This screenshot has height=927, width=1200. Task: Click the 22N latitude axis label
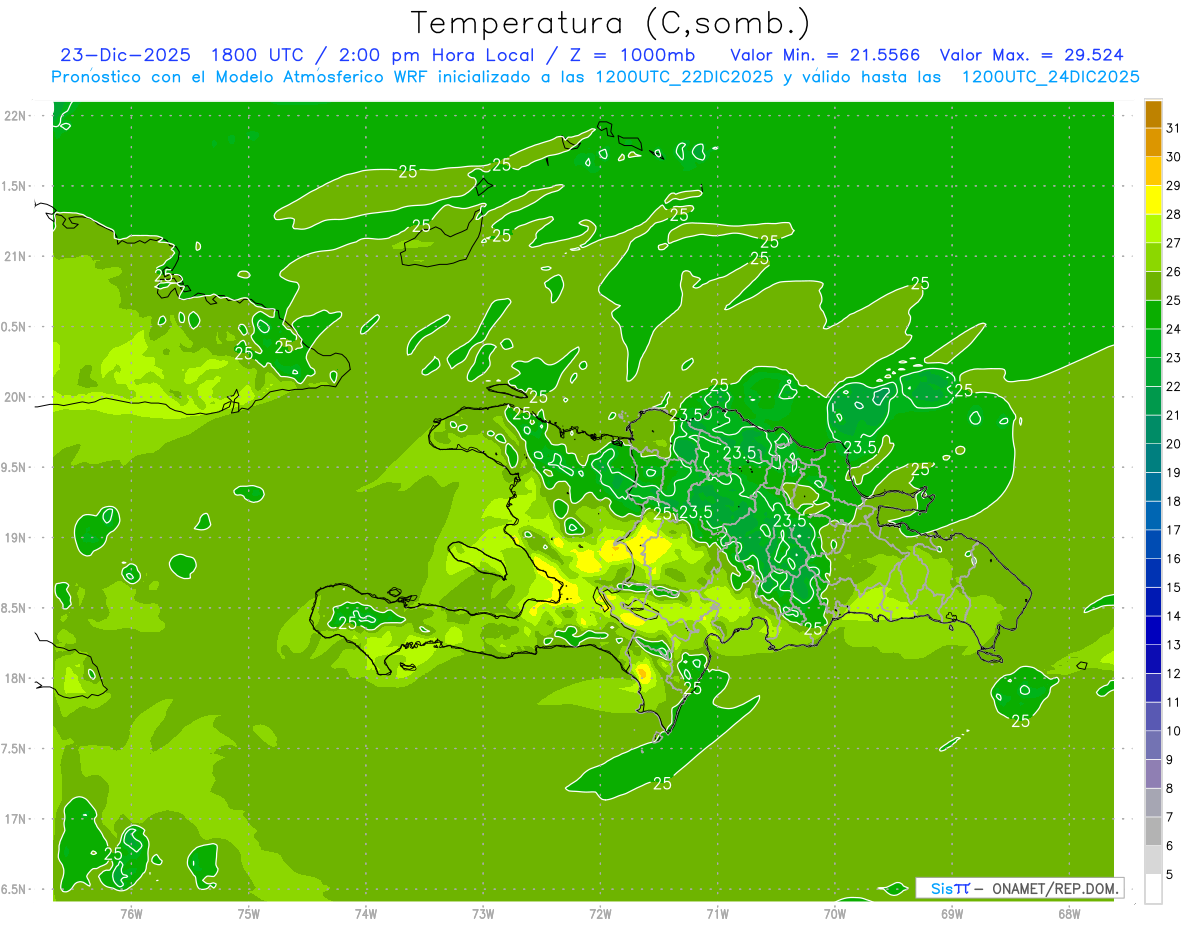point(17,116)
